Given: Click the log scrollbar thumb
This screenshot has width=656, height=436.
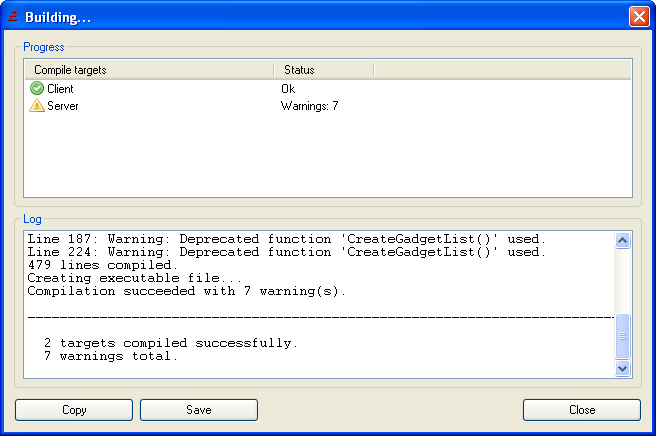Looking at the screenshot, I should coord(622,336).
